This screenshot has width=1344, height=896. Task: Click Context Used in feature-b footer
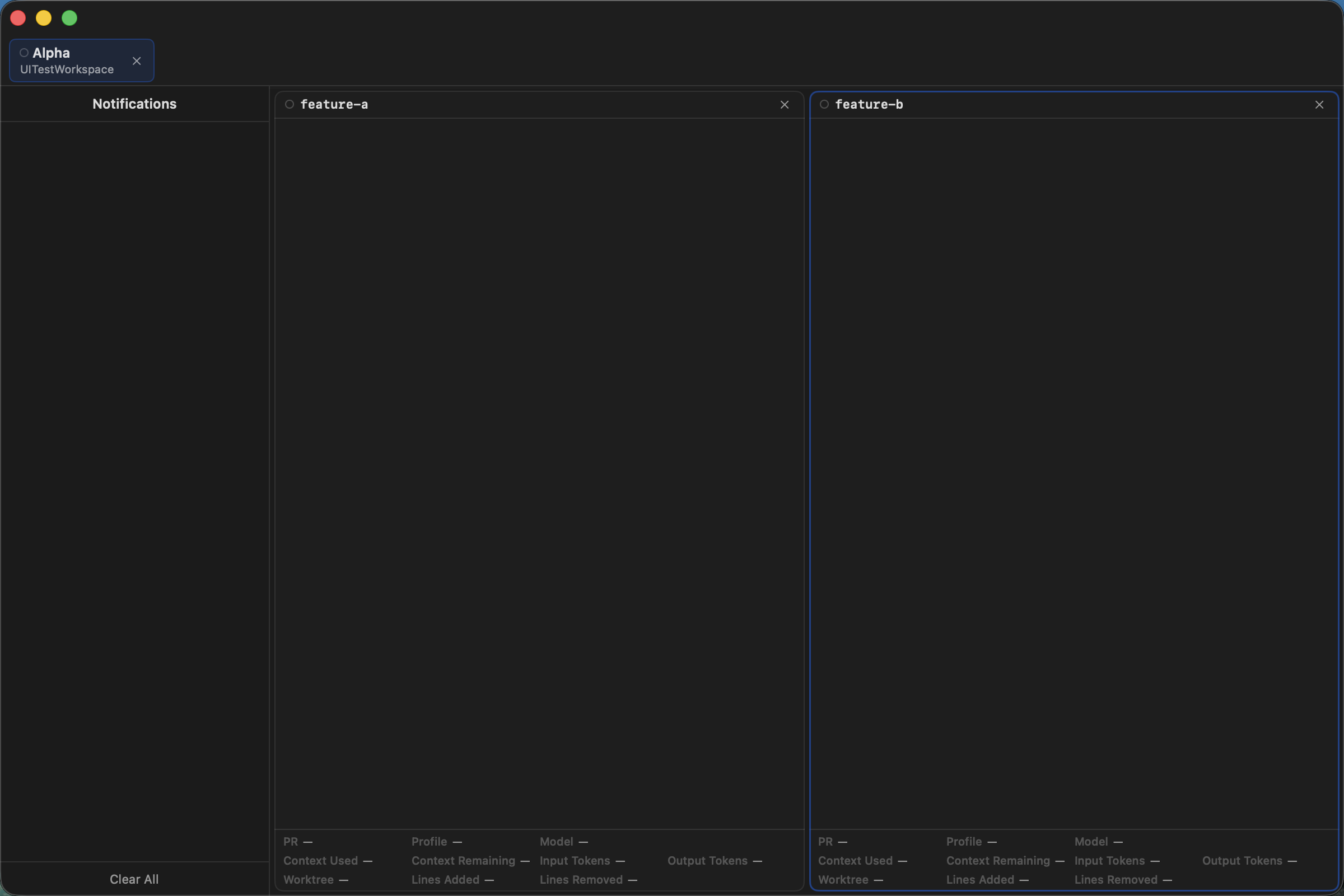click(x=856, y=861)
